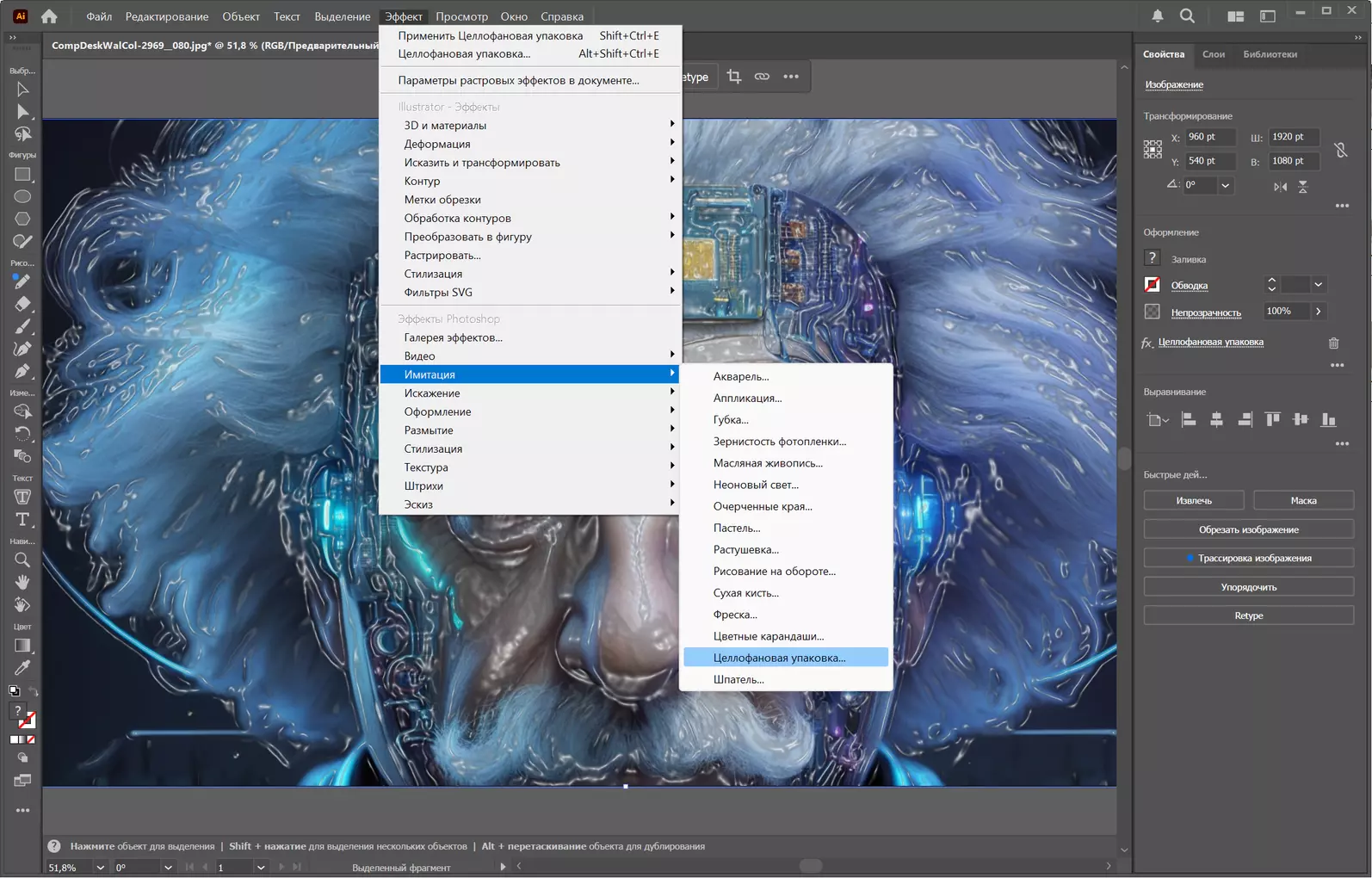
Task: Select the Selection tool (hollow arrow)
Action: coord(22,90)
